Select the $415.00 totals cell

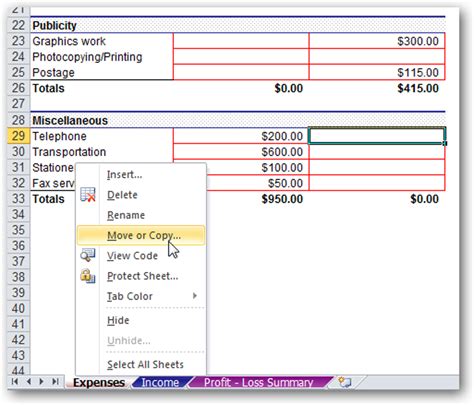pyautogui.click(x=377, y=88)
